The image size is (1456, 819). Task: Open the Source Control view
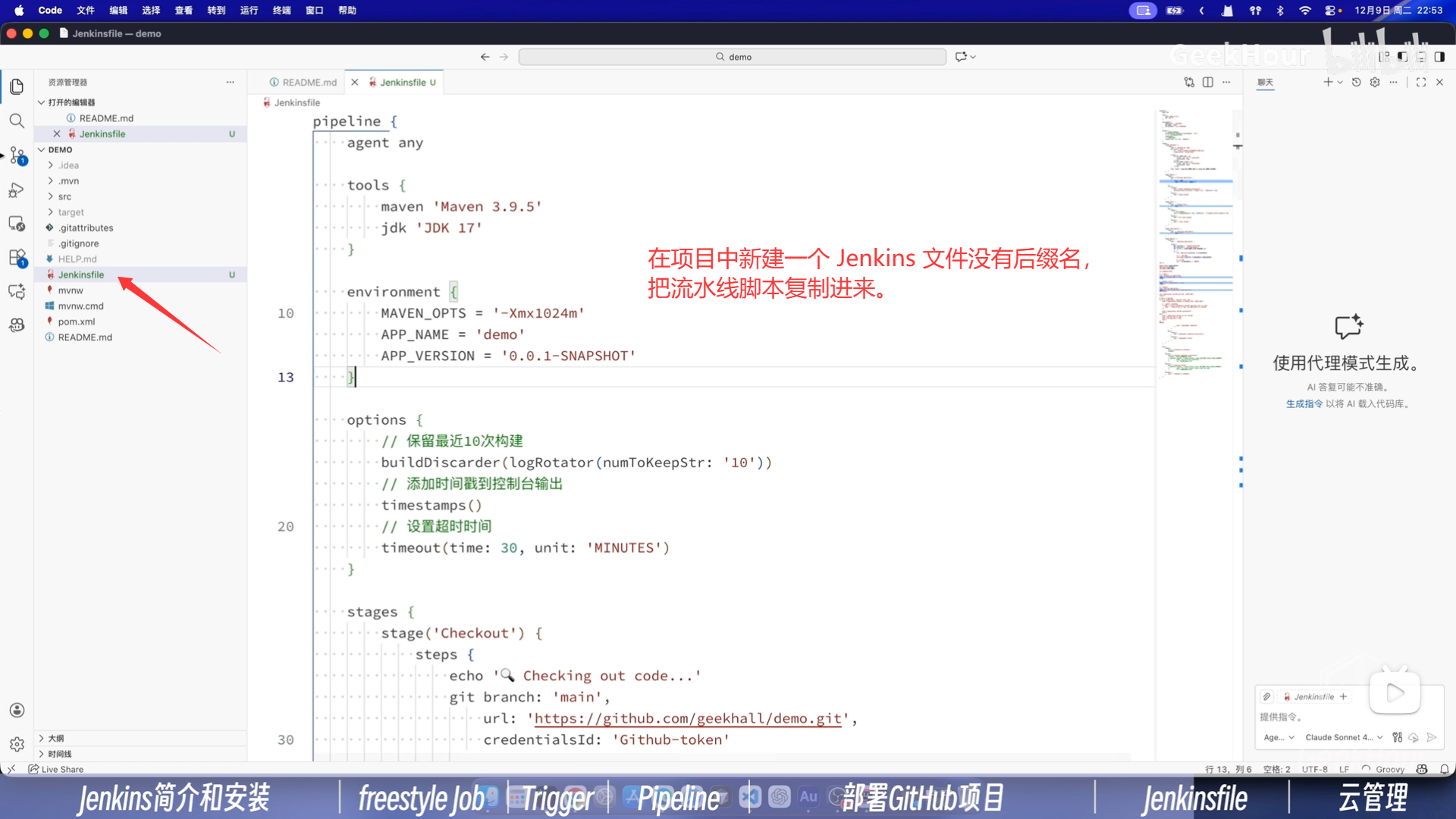[17, 155]
